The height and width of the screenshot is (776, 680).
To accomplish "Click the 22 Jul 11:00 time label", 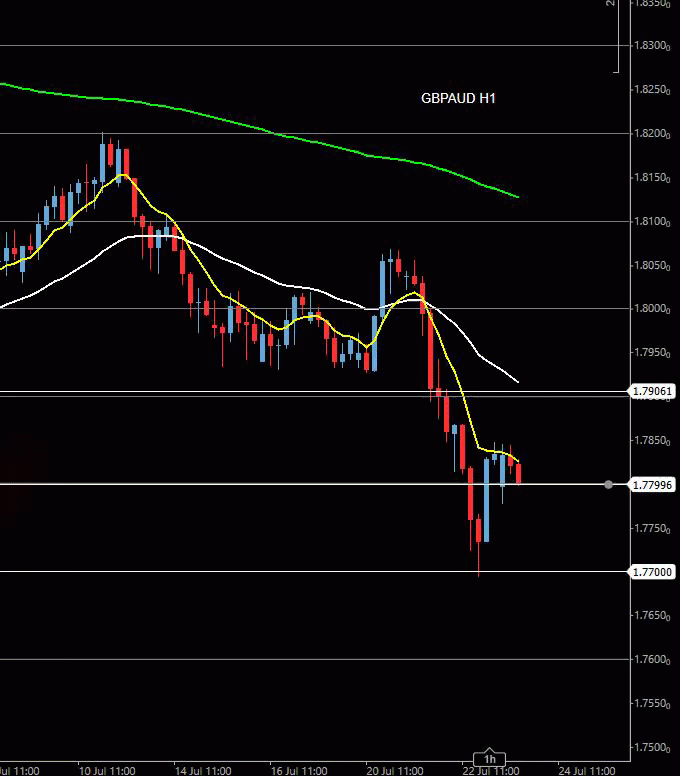I will [x=491, y=771].
